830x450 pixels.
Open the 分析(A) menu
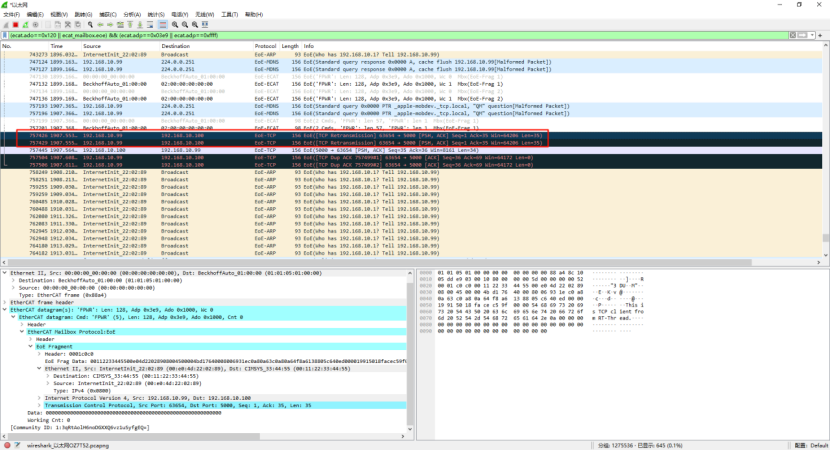(132, 14)
